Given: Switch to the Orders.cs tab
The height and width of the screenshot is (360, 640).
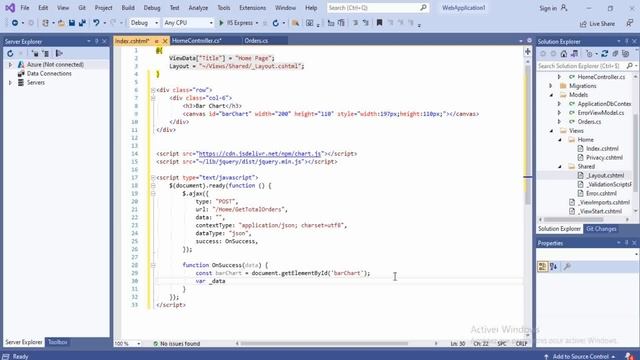Looking at the screenshot, I should pyautogui.click(x=256, y=41).
